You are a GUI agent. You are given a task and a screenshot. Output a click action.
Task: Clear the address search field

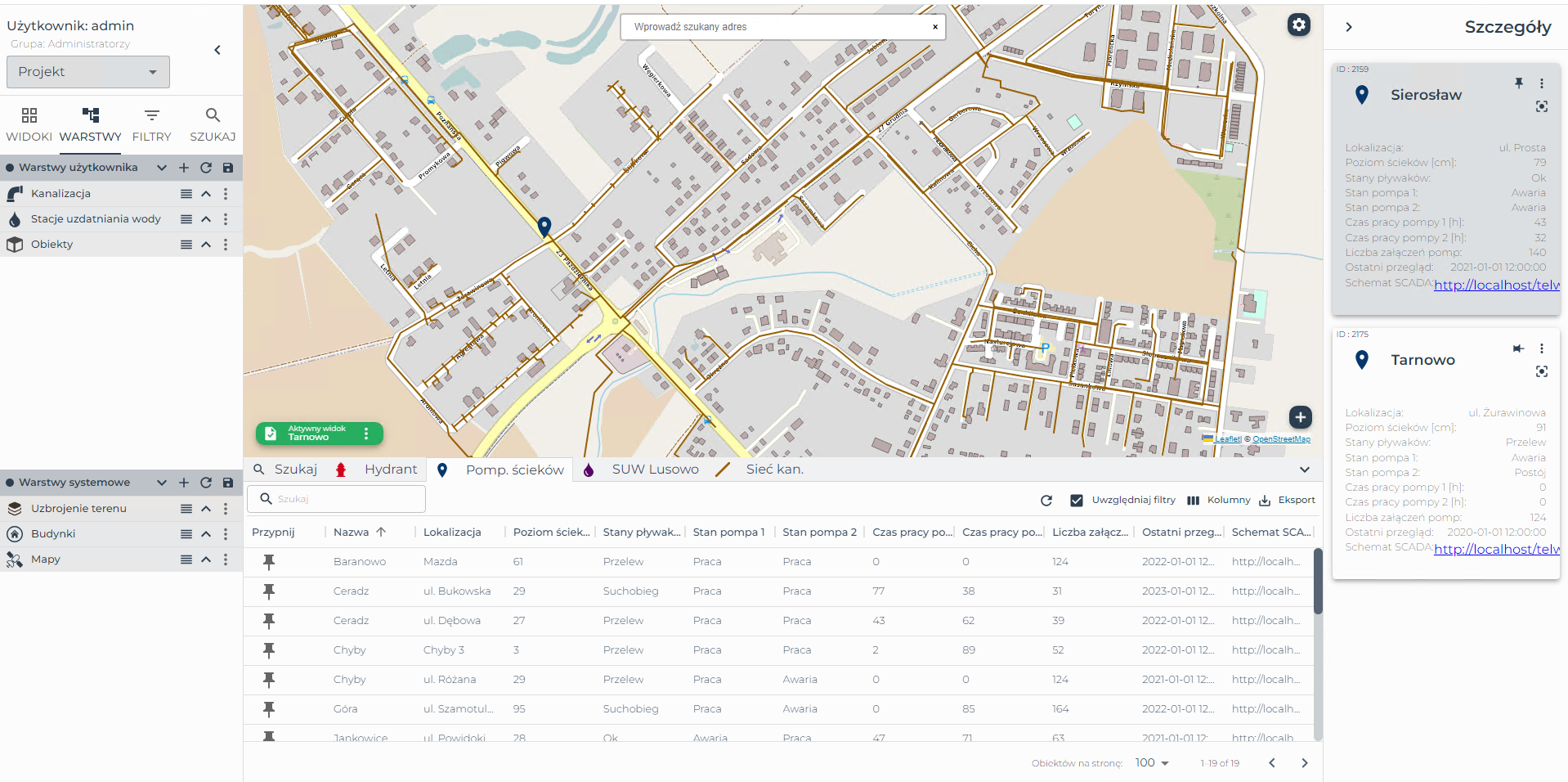(935, 27)
